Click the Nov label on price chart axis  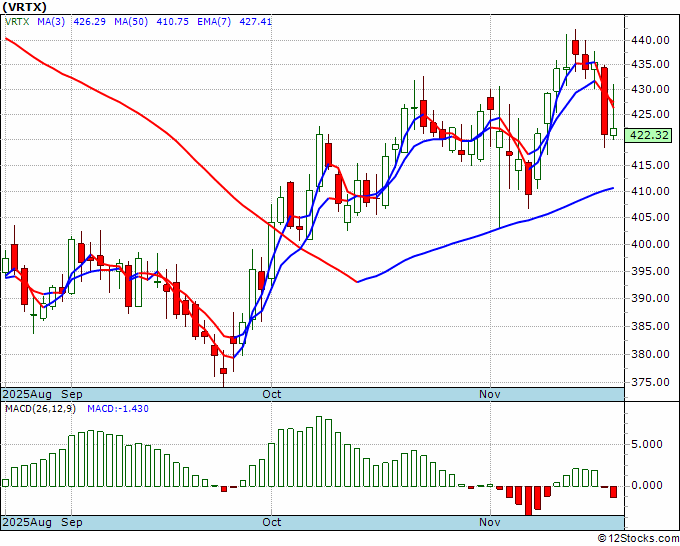pos(490,394)
